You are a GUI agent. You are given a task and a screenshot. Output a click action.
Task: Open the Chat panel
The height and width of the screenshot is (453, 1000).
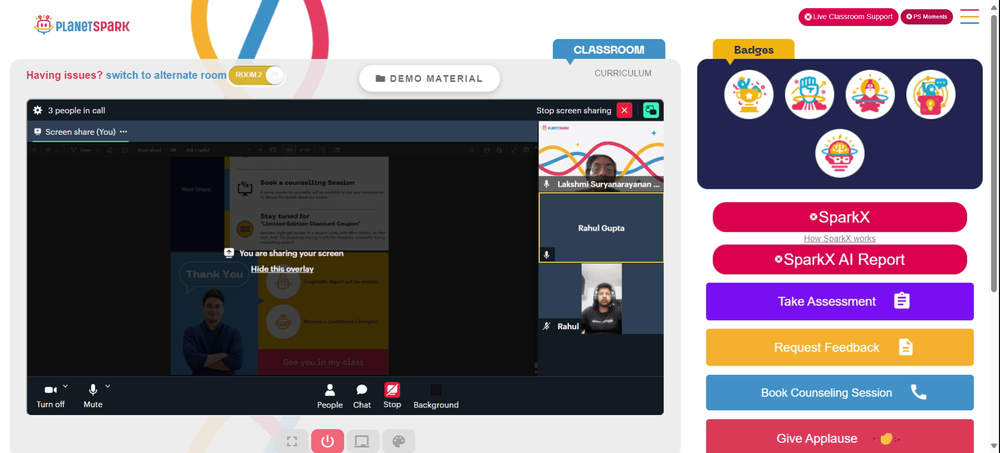click(362, 396)
